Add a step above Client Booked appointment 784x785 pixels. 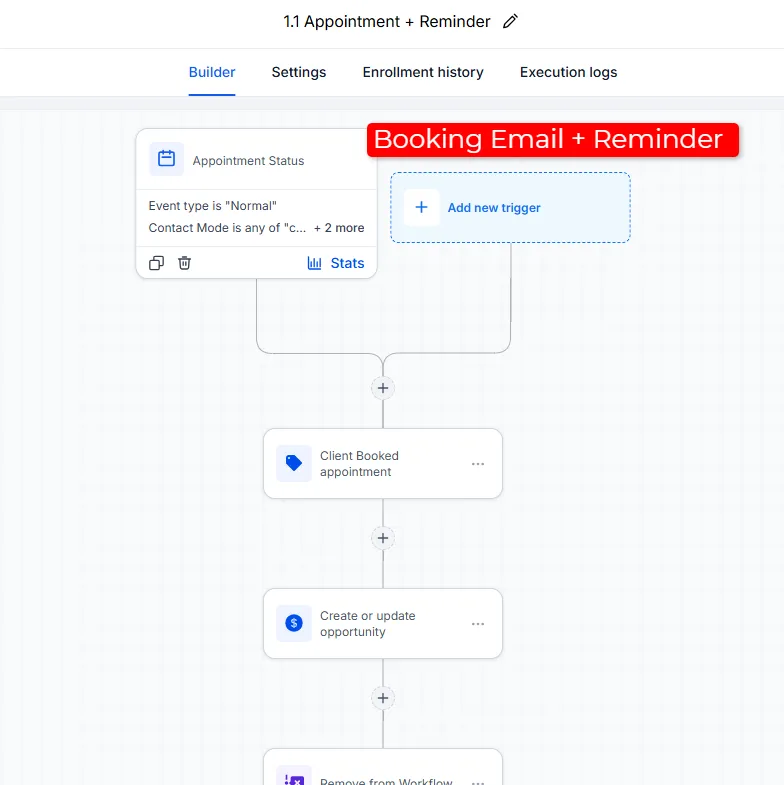pyautogui.click(x=383, y=388)
